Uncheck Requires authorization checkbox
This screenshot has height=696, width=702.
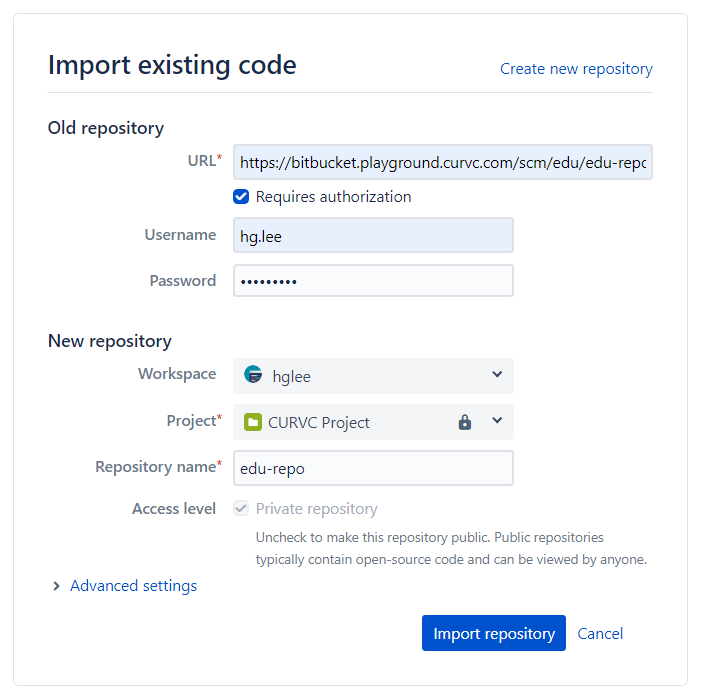241,196
